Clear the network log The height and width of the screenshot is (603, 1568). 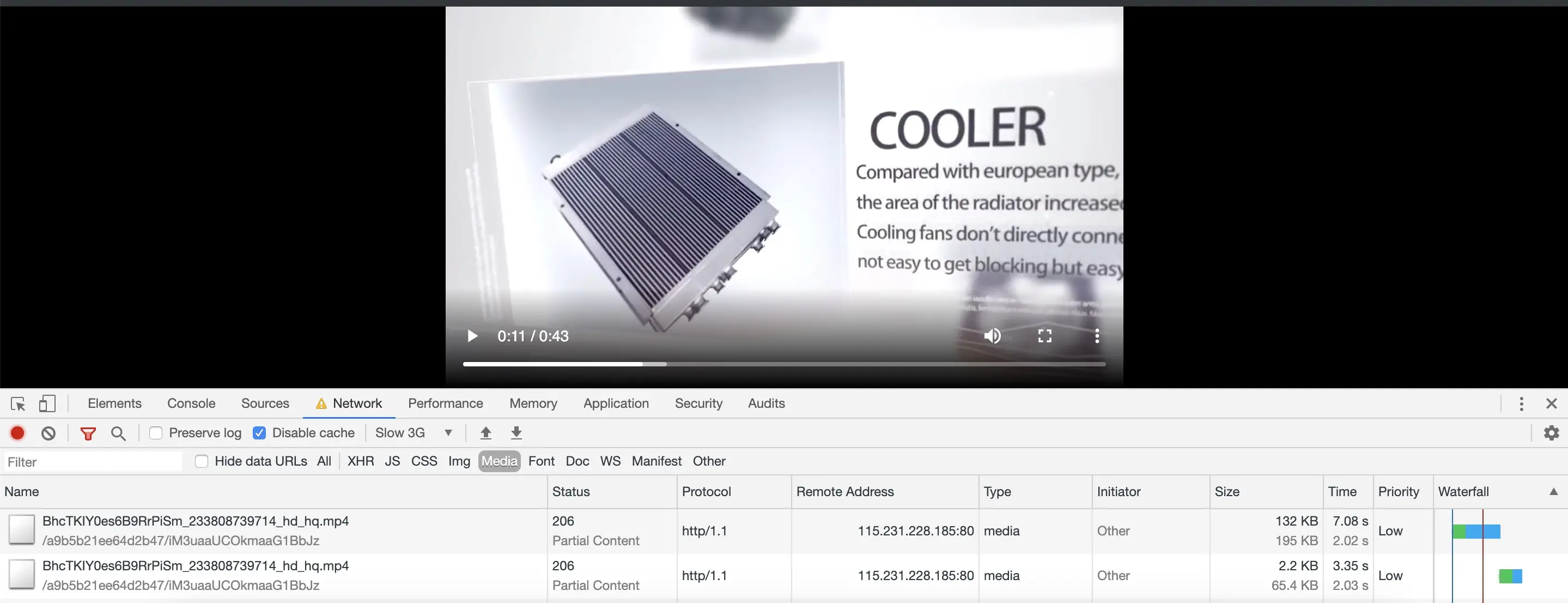tap(48, 433)
